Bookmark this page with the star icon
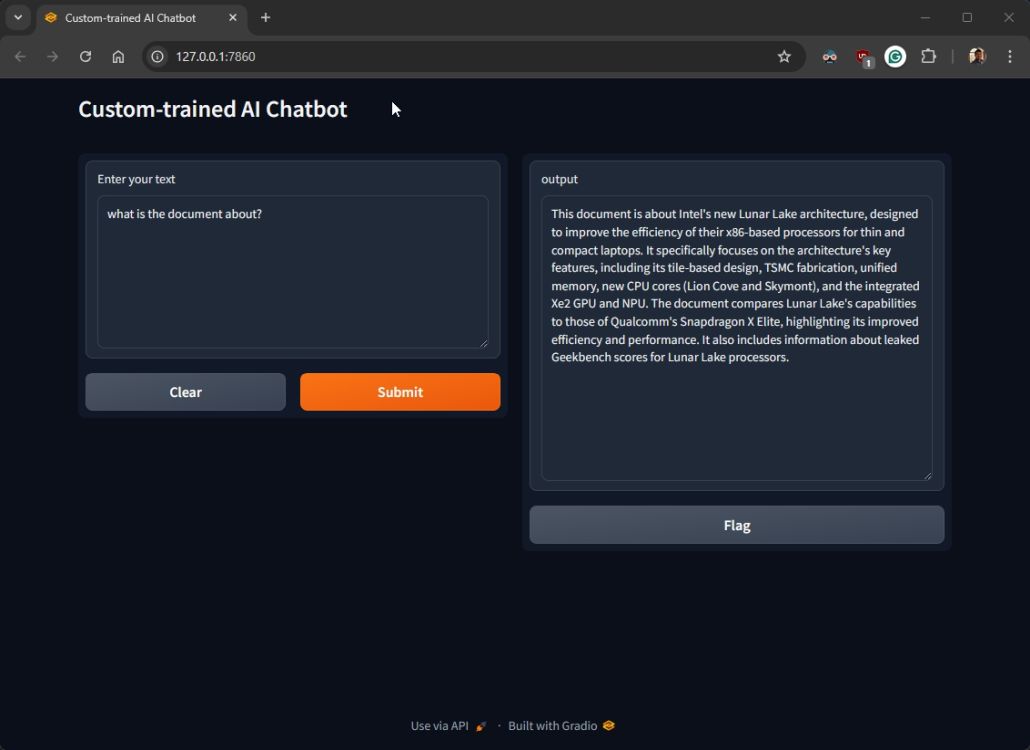 click(x=785, y=57)
